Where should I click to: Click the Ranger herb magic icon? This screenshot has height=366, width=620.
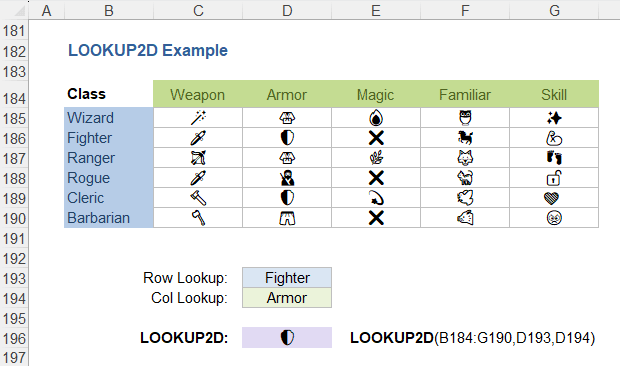click(x=376, y=158)
